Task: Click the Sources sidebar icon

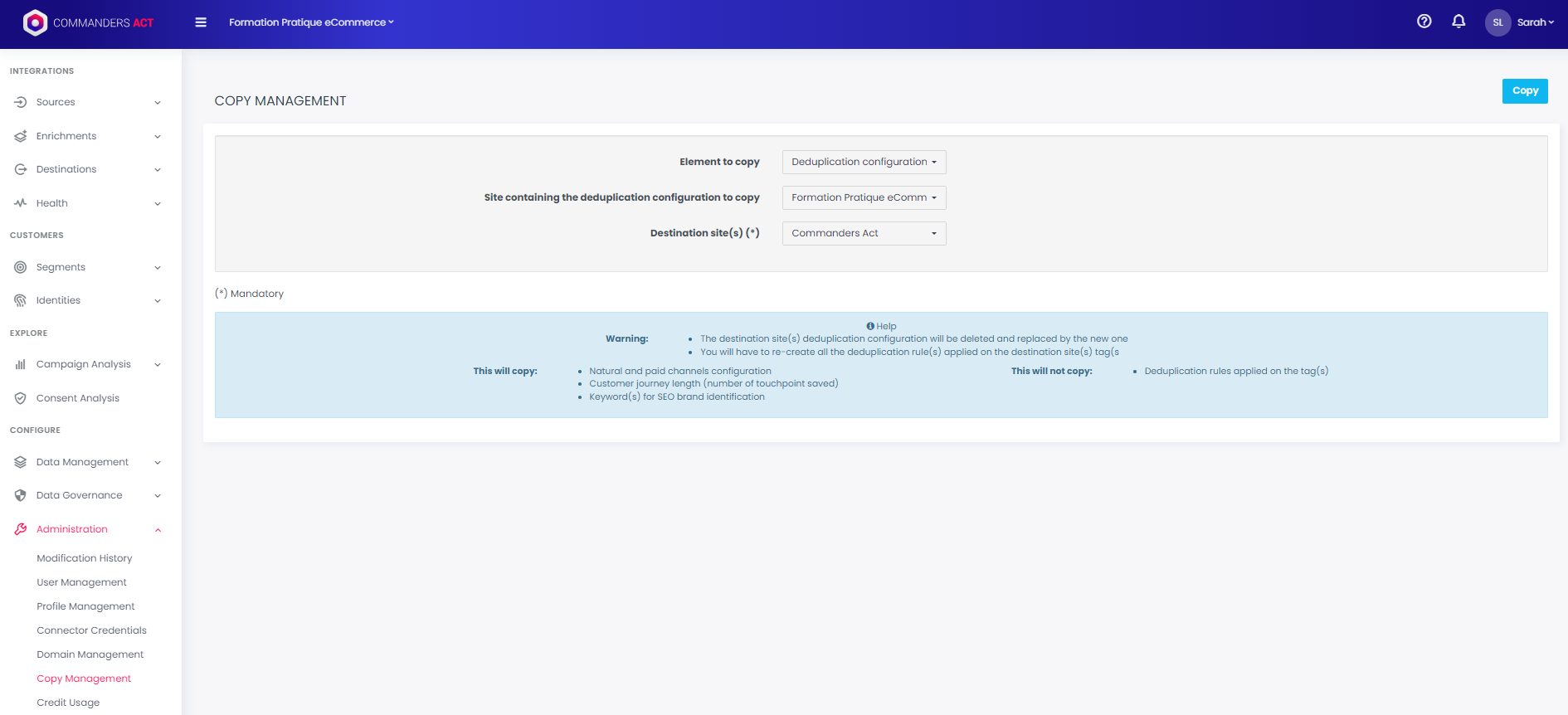Action: tap(21, 102)
